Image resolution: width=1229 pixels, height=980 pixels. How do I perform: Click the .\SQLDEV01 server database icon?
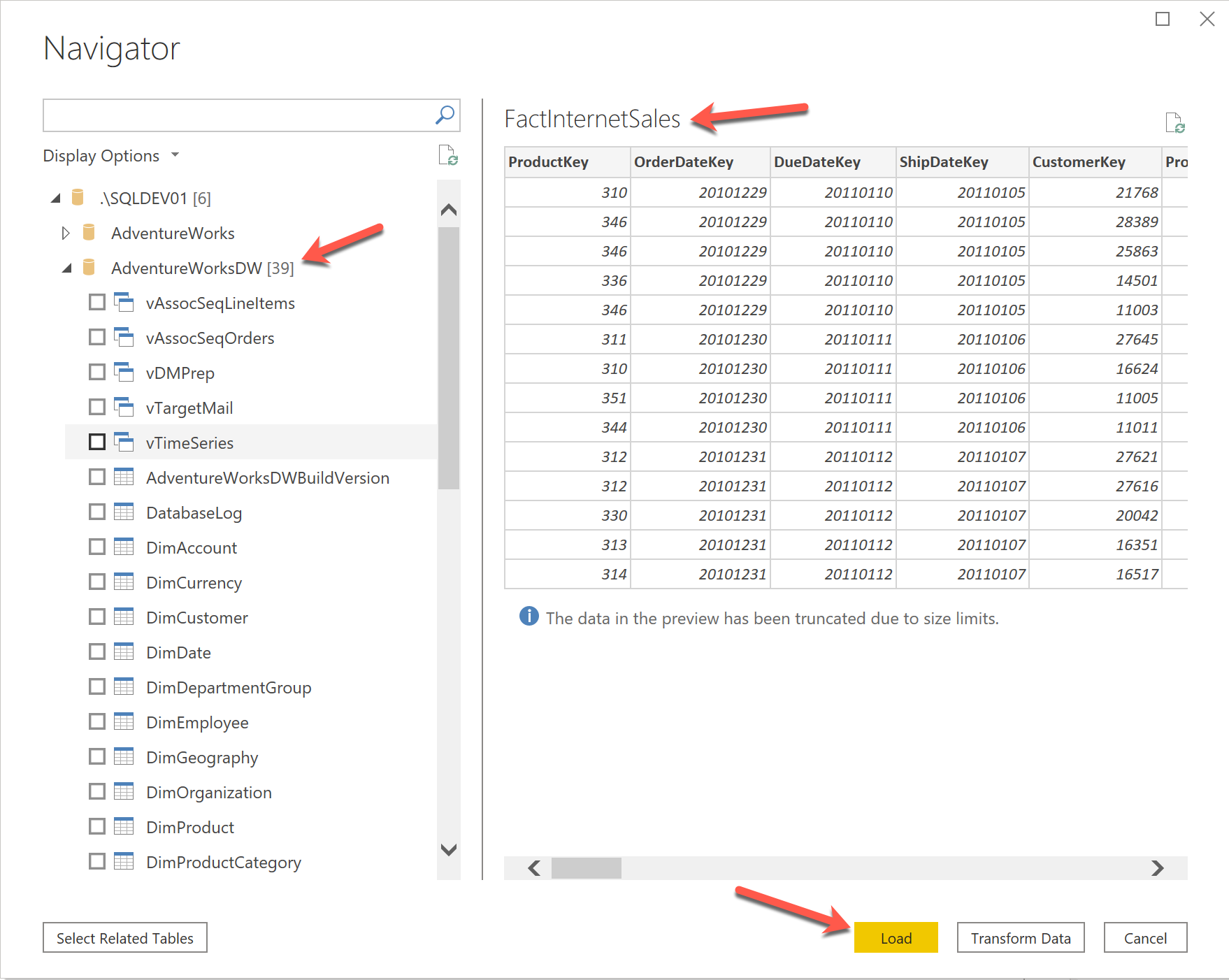click(x=78, y=198)
